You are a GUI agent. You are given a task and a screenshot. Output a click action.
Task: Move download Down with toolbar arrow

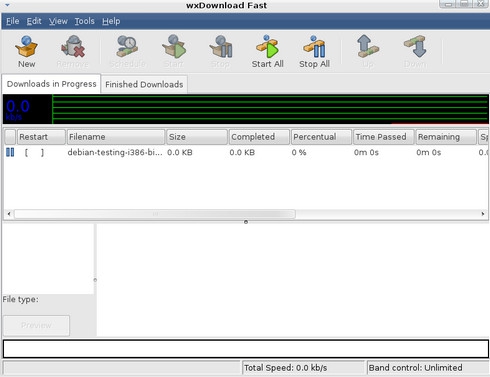click(415, 51)
